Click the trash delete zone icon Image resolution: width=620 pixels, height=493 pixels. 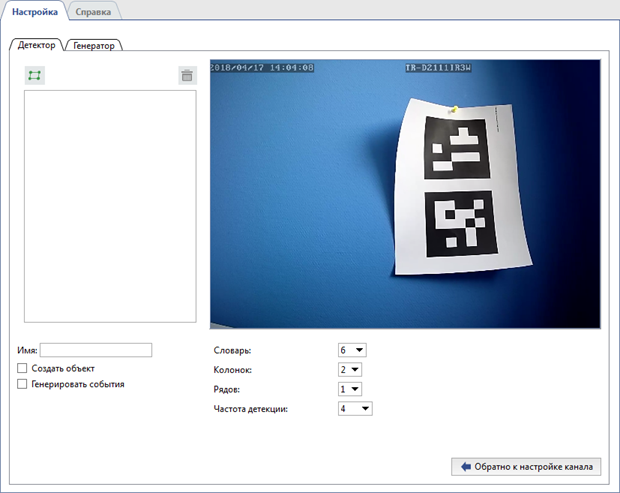186,75
